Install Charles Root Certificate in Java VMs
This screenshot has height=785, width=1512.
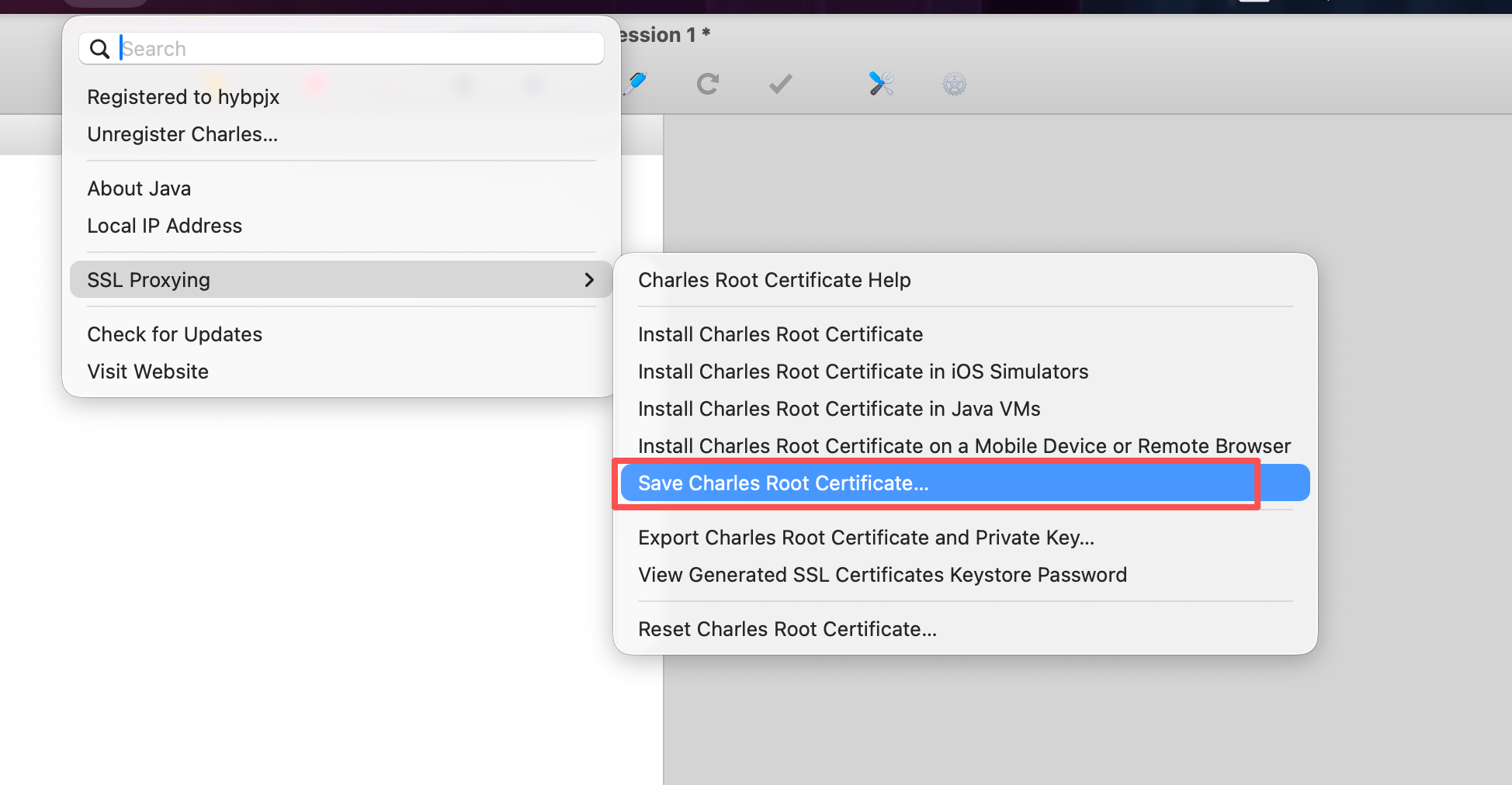pos(838,410)
